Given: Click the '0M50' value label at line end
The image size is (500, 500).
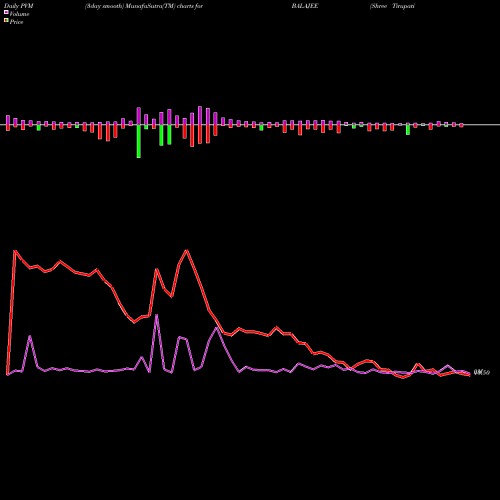Looking at the screenshot, I should (x=482, y=373).
